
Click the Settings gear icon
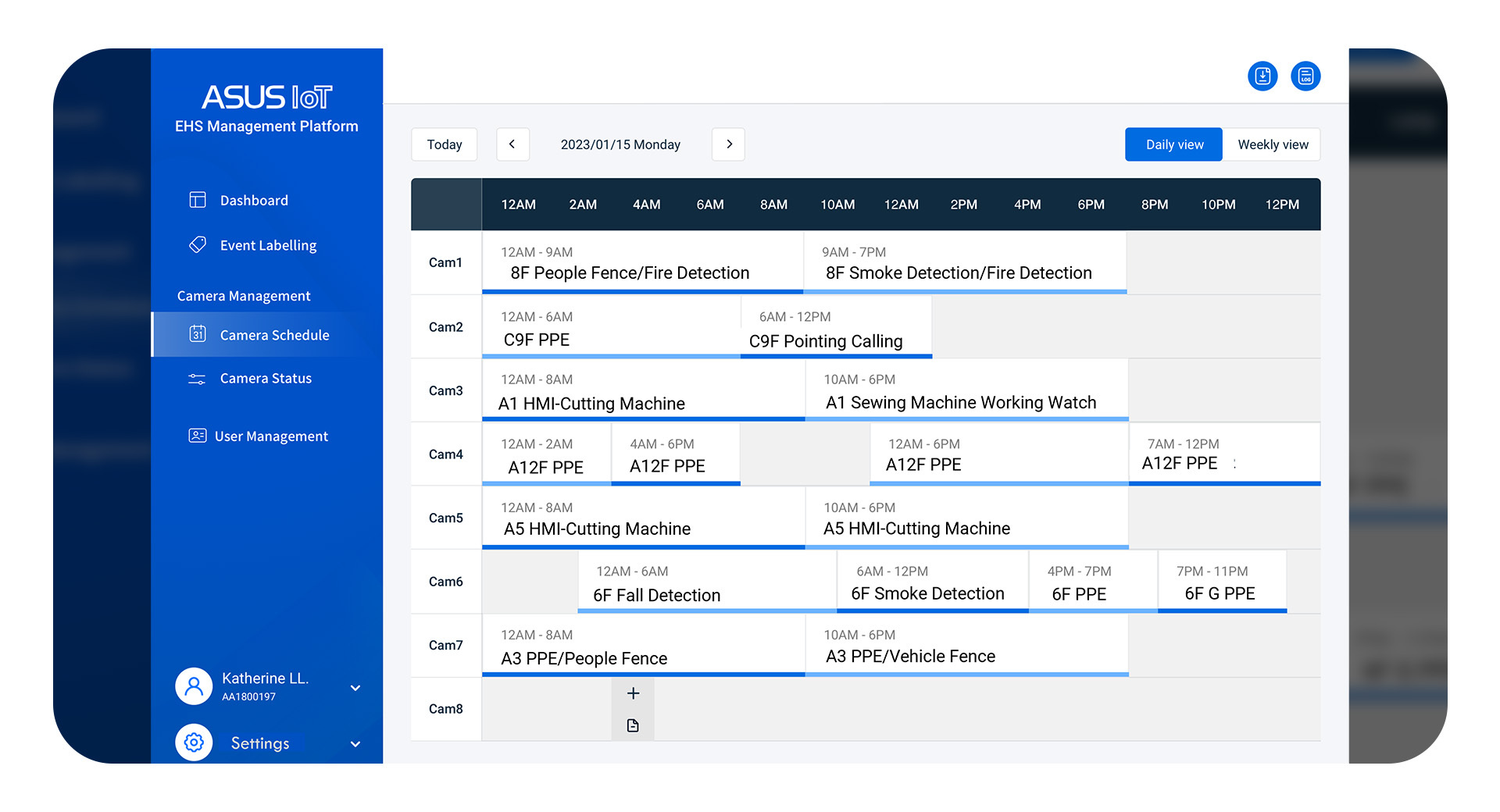pos(194,743)
